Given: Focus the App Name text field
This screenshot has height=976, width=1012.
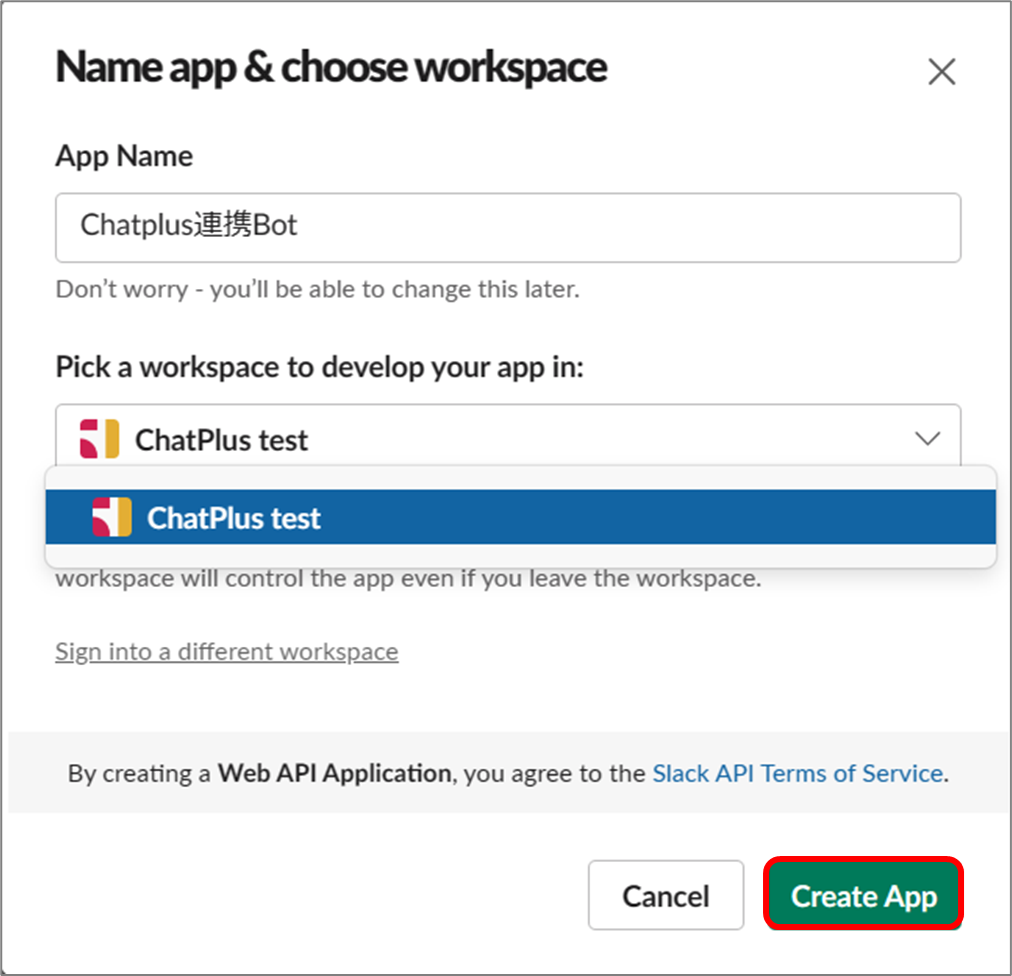Looking at the screenshot, I should click(x=508, y=227).
